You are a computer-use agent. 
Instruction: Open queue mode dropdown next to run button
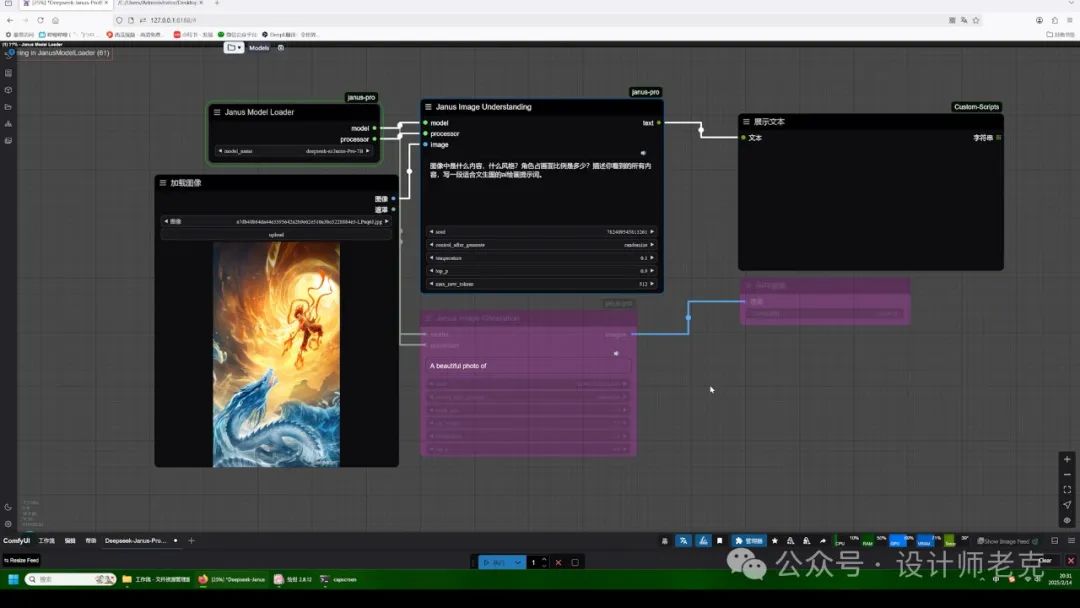pyautogui.click(x=518, y=563)
